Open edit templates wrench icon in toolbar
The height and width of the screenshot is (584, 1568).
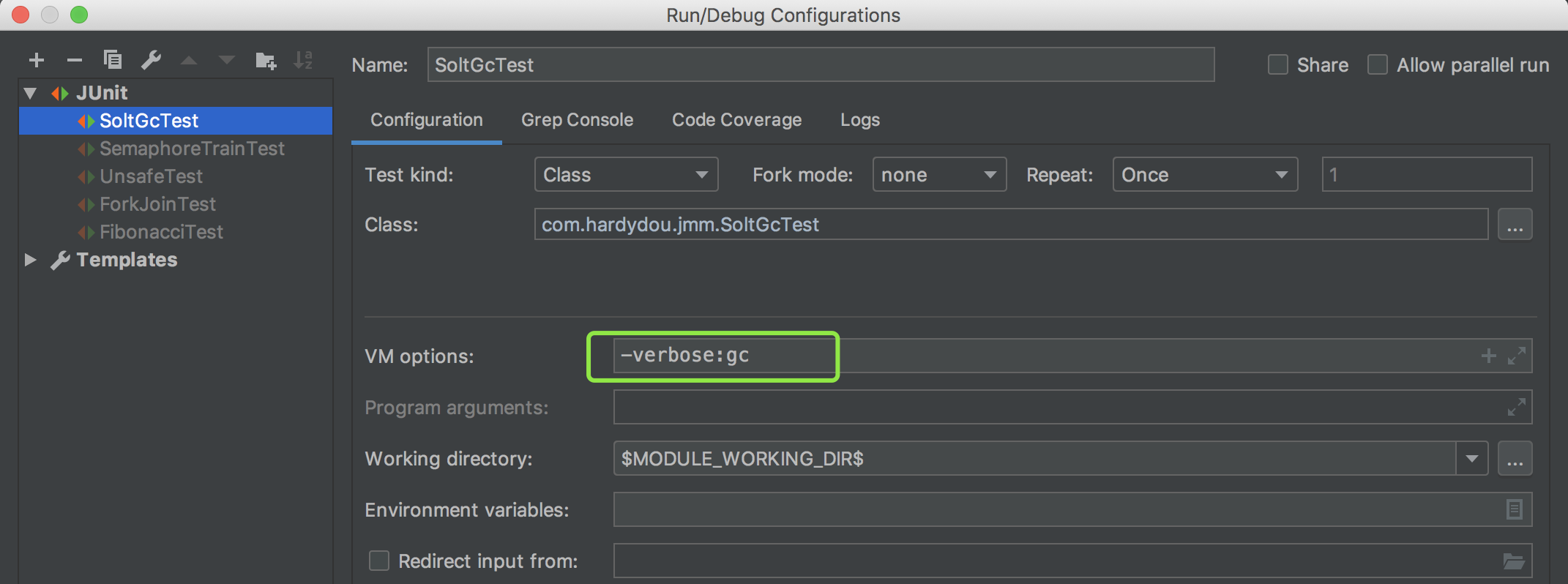pyautogui.click(x=151, y=60)
